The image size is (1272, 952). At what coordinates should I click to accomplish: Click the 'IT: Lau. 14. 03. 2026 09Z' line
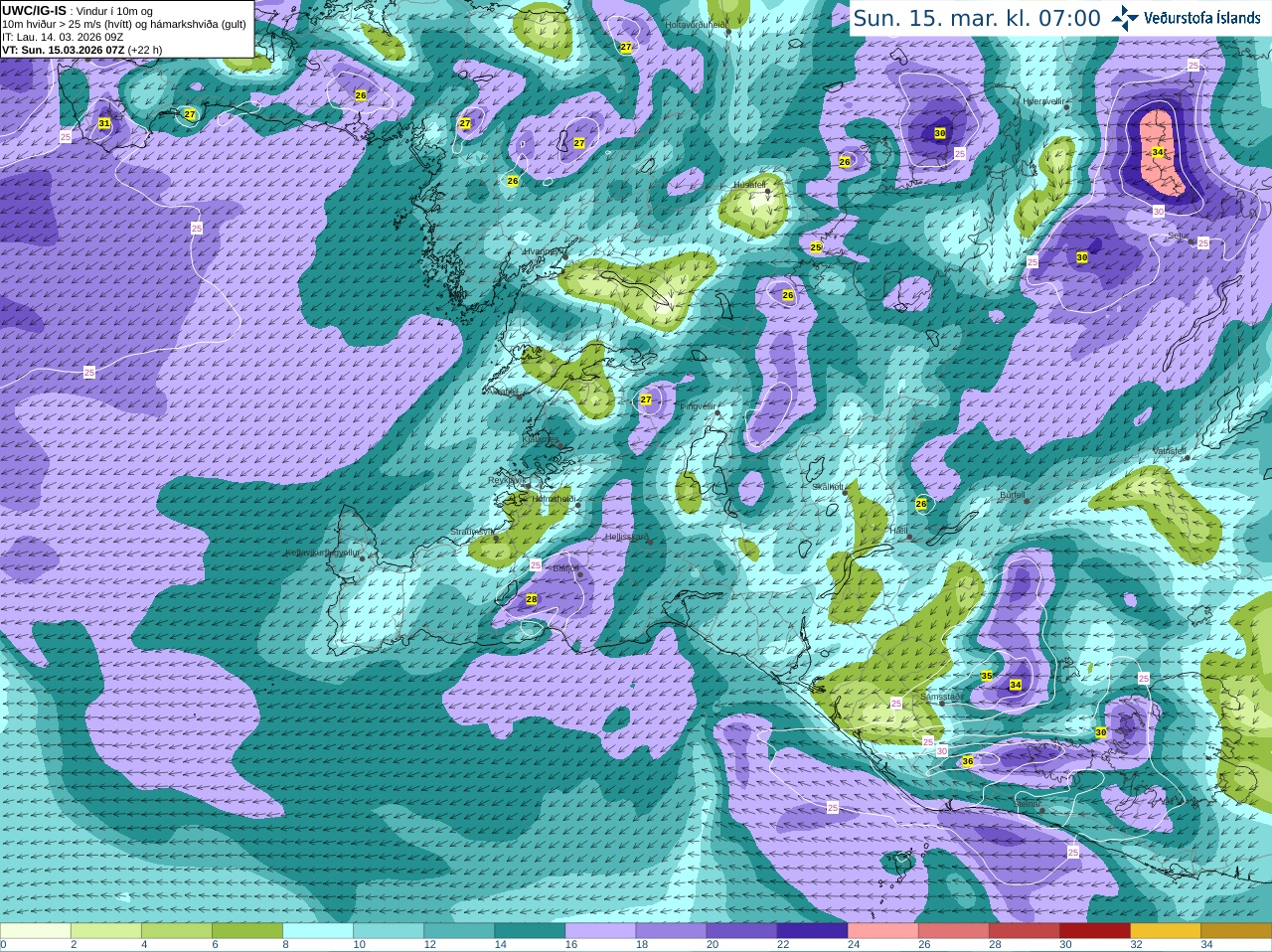pyautogui.click(x=63, y=37)
